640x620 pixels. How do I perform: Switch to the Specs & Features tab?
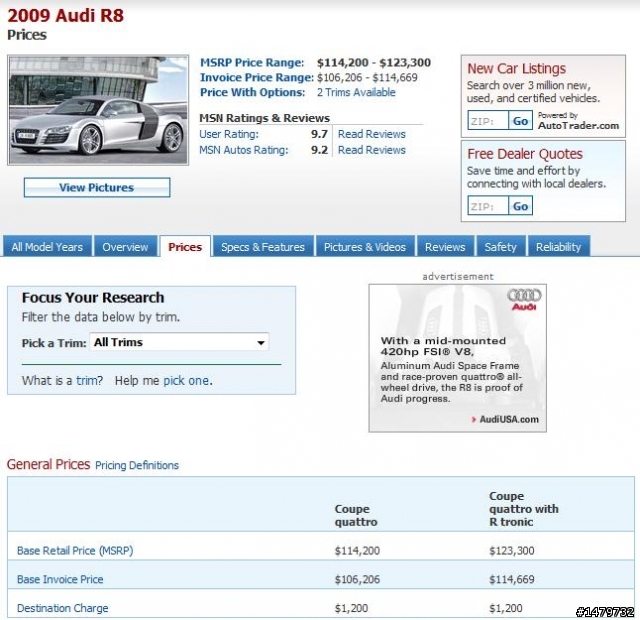coord(263,247)
